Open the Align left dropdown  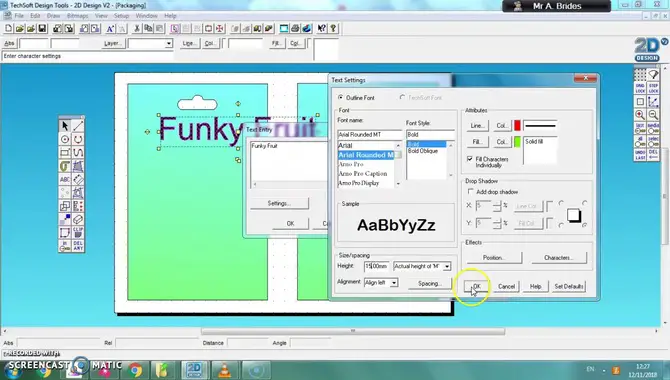click(381, 283)
